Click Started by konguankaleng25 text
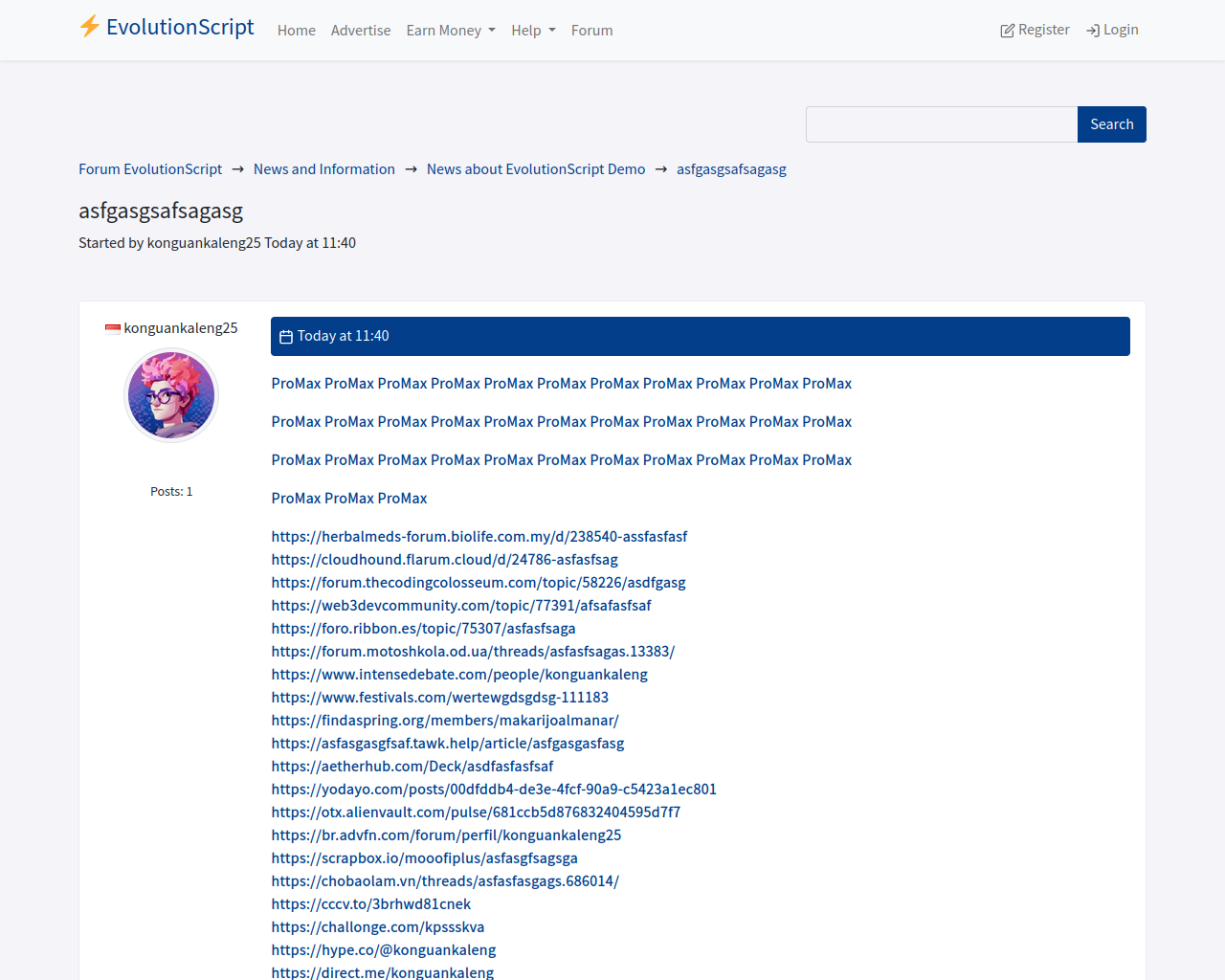This screenshot has height=980, width=1225. coord(217,243)
